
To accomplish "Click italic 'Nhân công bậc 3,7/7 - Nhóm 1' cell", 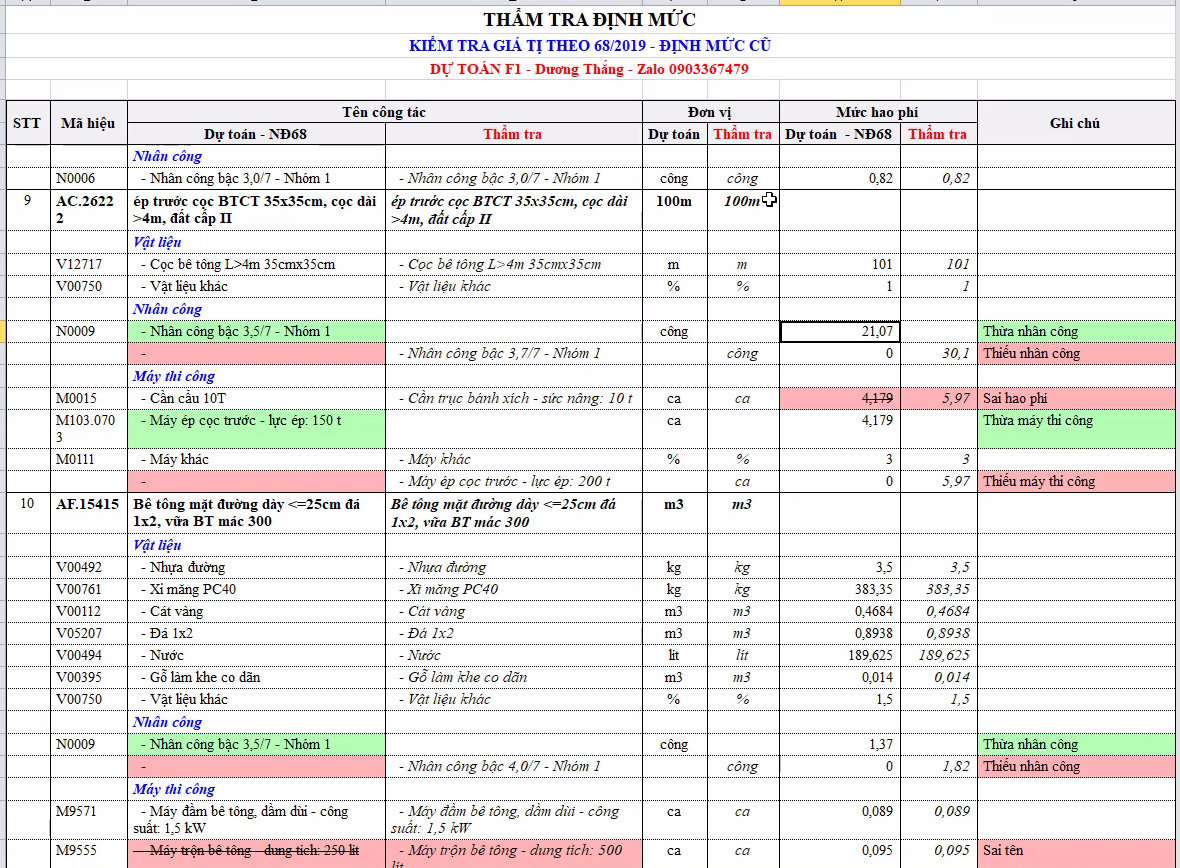I will [512, 353].
